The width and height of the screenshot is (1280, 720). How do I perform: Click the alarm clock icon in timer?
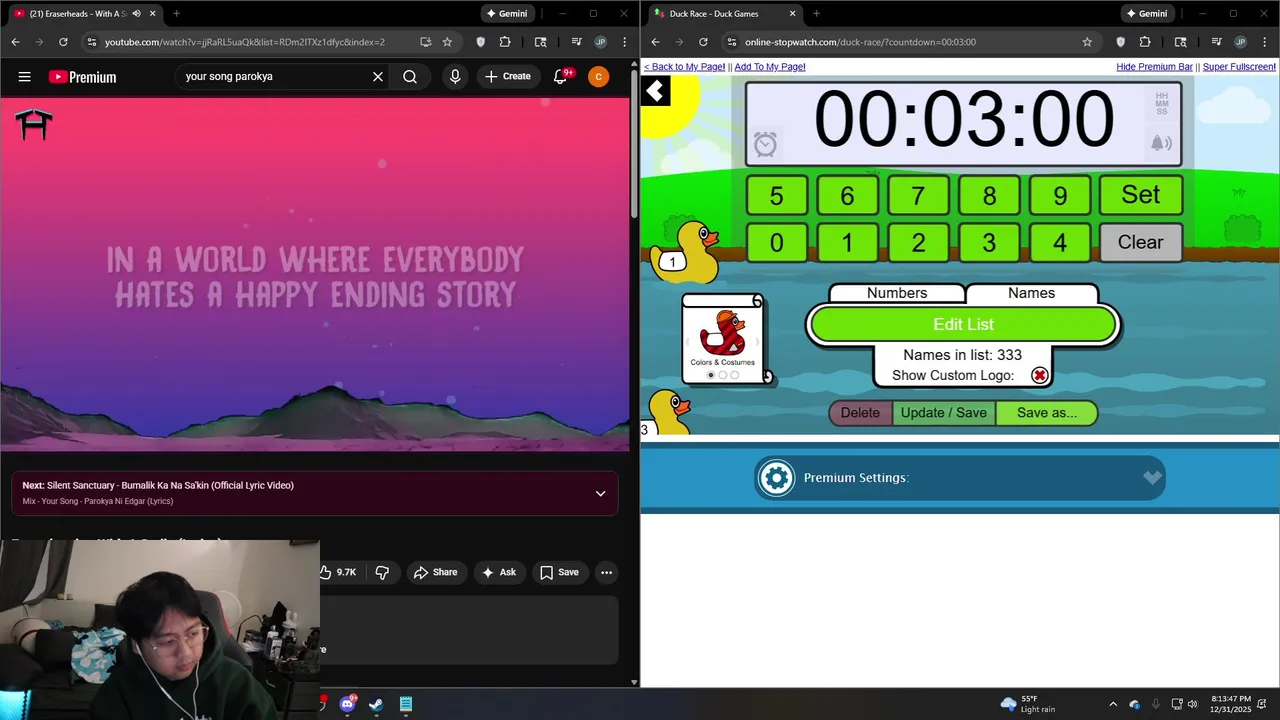(x=765, y=144)
